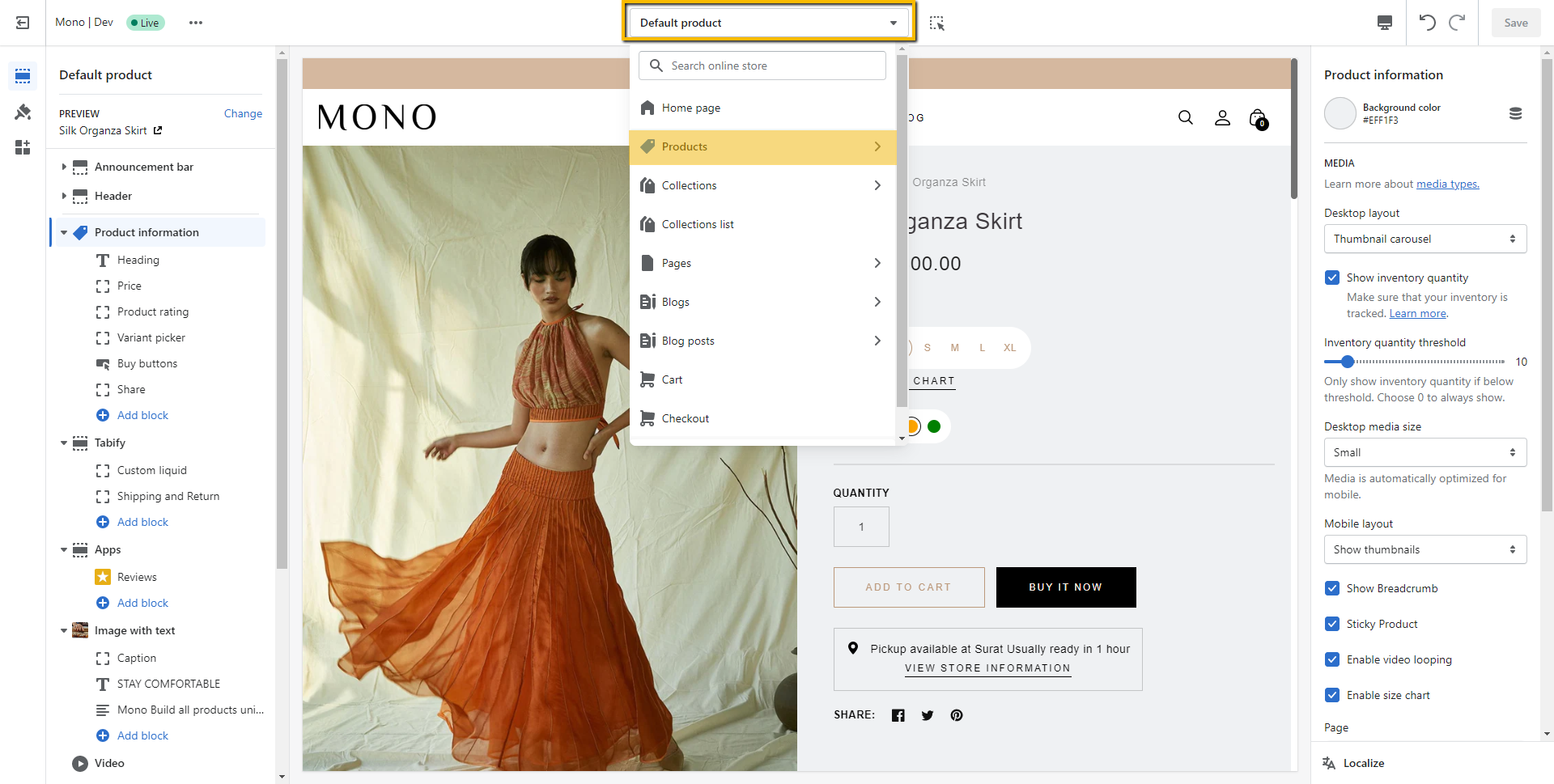Open Products submenu
Image resolution: width=1554 pixels, height=784 pixels.
tap(763, 146)
